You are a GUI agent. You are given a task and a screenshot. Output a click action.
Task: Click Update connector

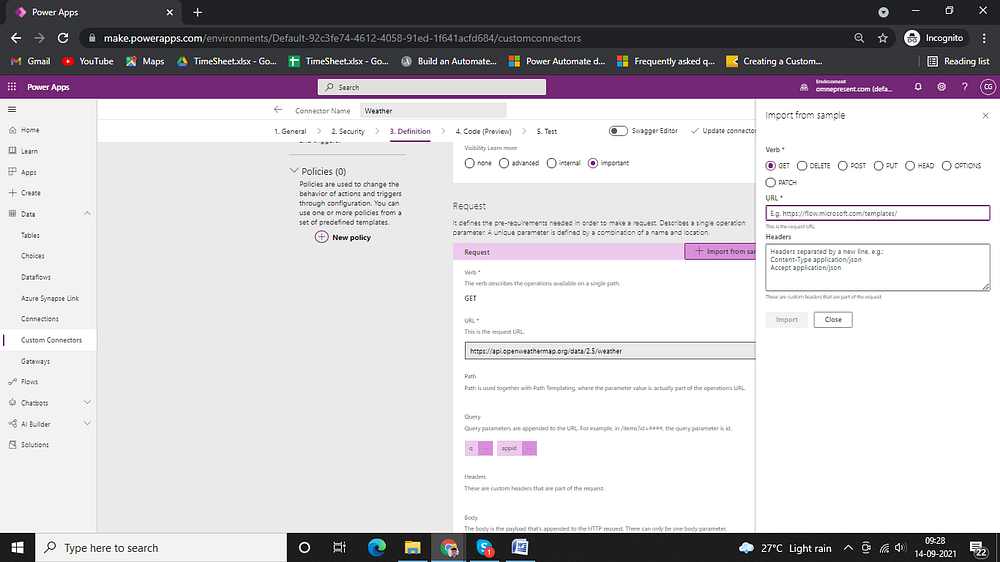[x=723, y=131]
